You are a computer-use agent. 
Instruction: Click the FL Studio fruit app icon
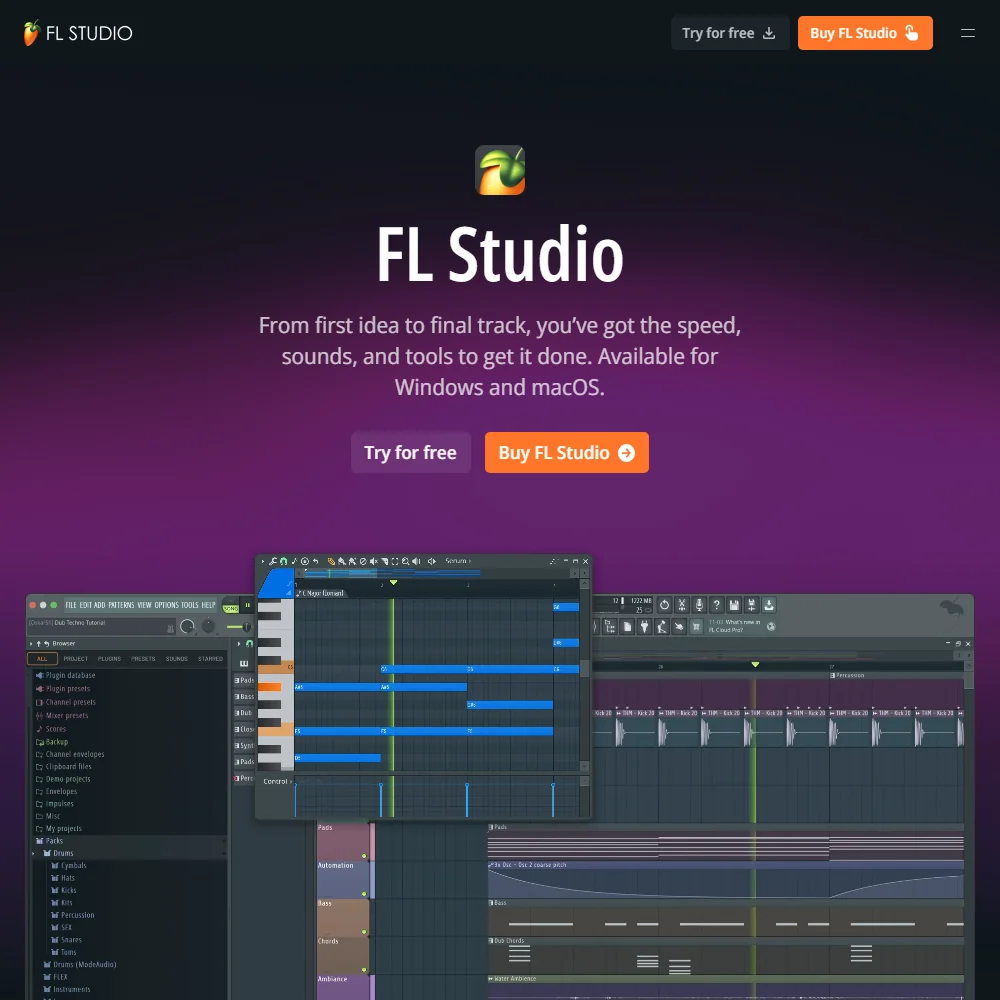(x=500, y=170)
